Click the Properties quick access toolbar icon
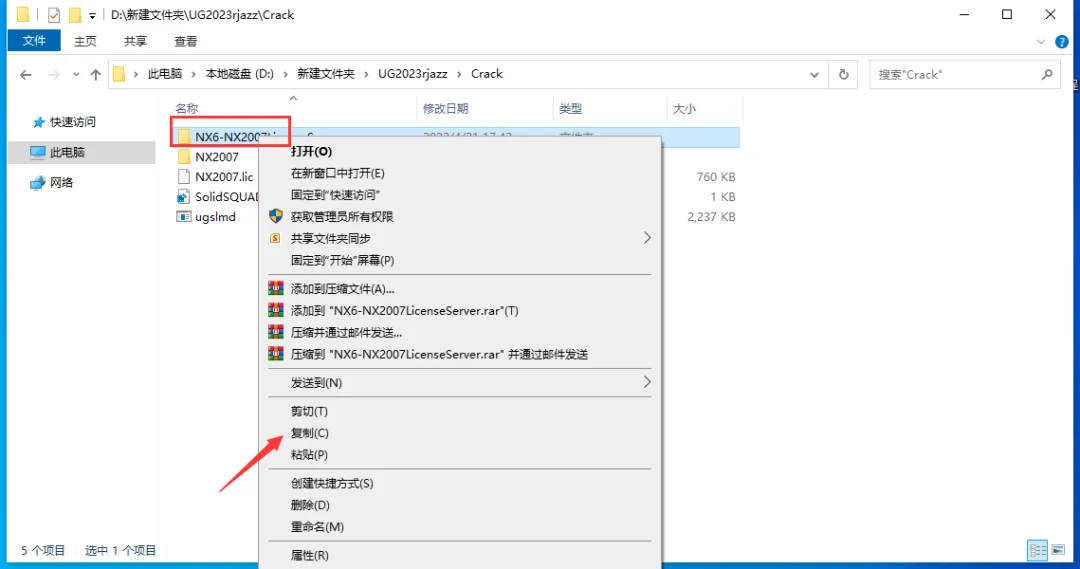This screenshot has width=1080, height=569. pos(54,14)
